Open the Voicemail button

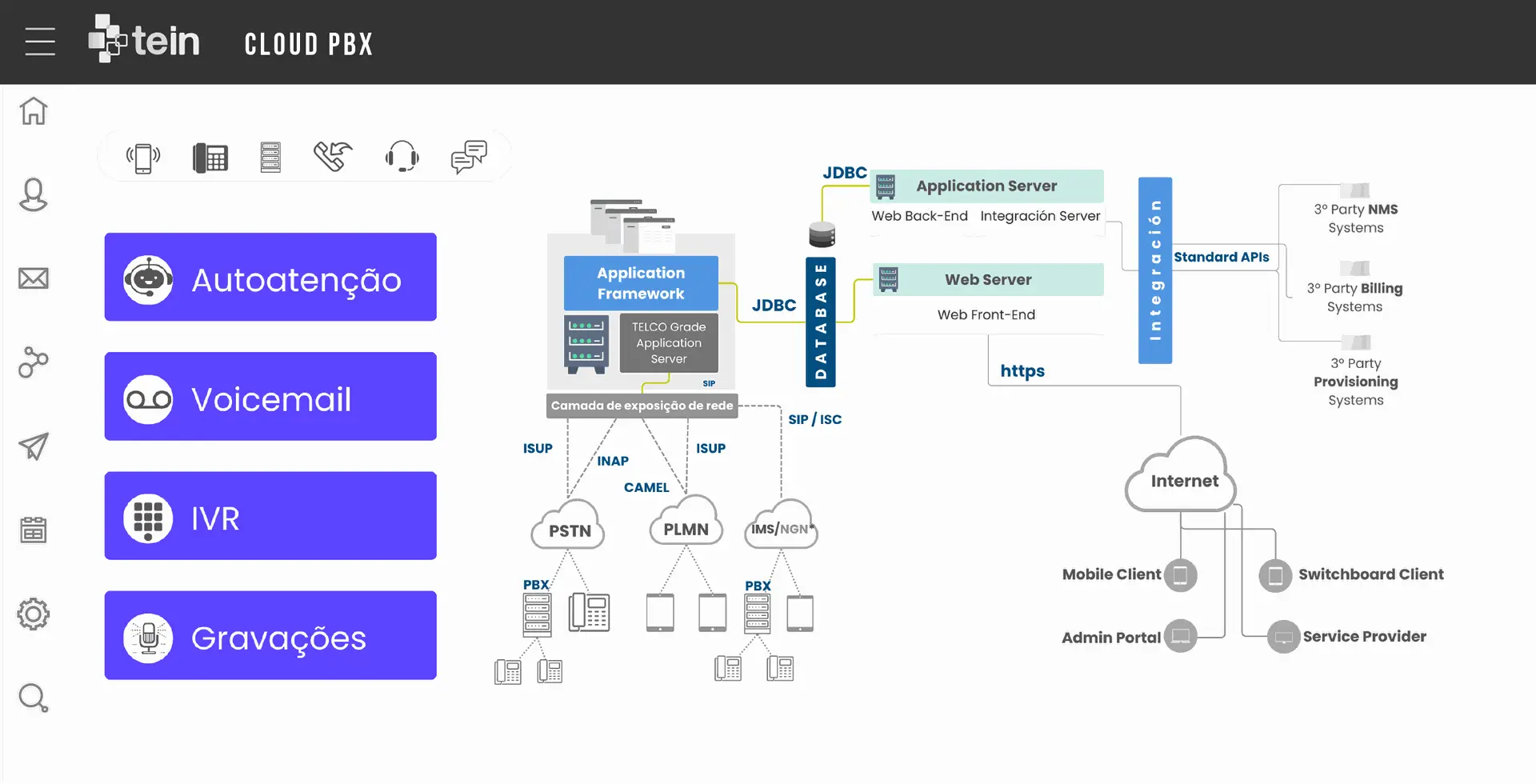(x=270, y=397)
